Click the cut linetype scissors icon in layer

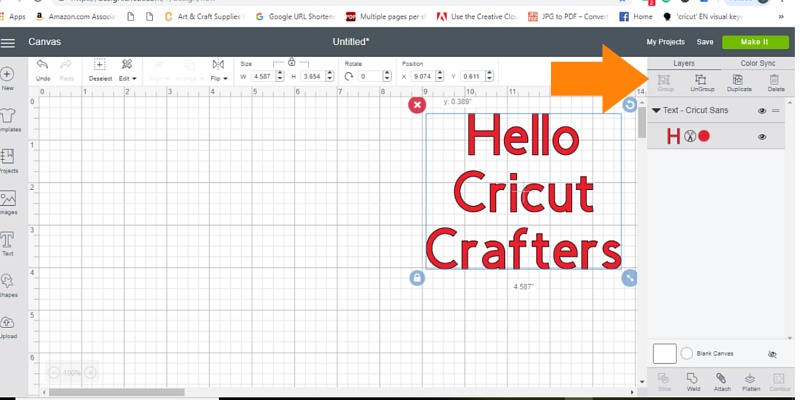[x=690, y=136]
